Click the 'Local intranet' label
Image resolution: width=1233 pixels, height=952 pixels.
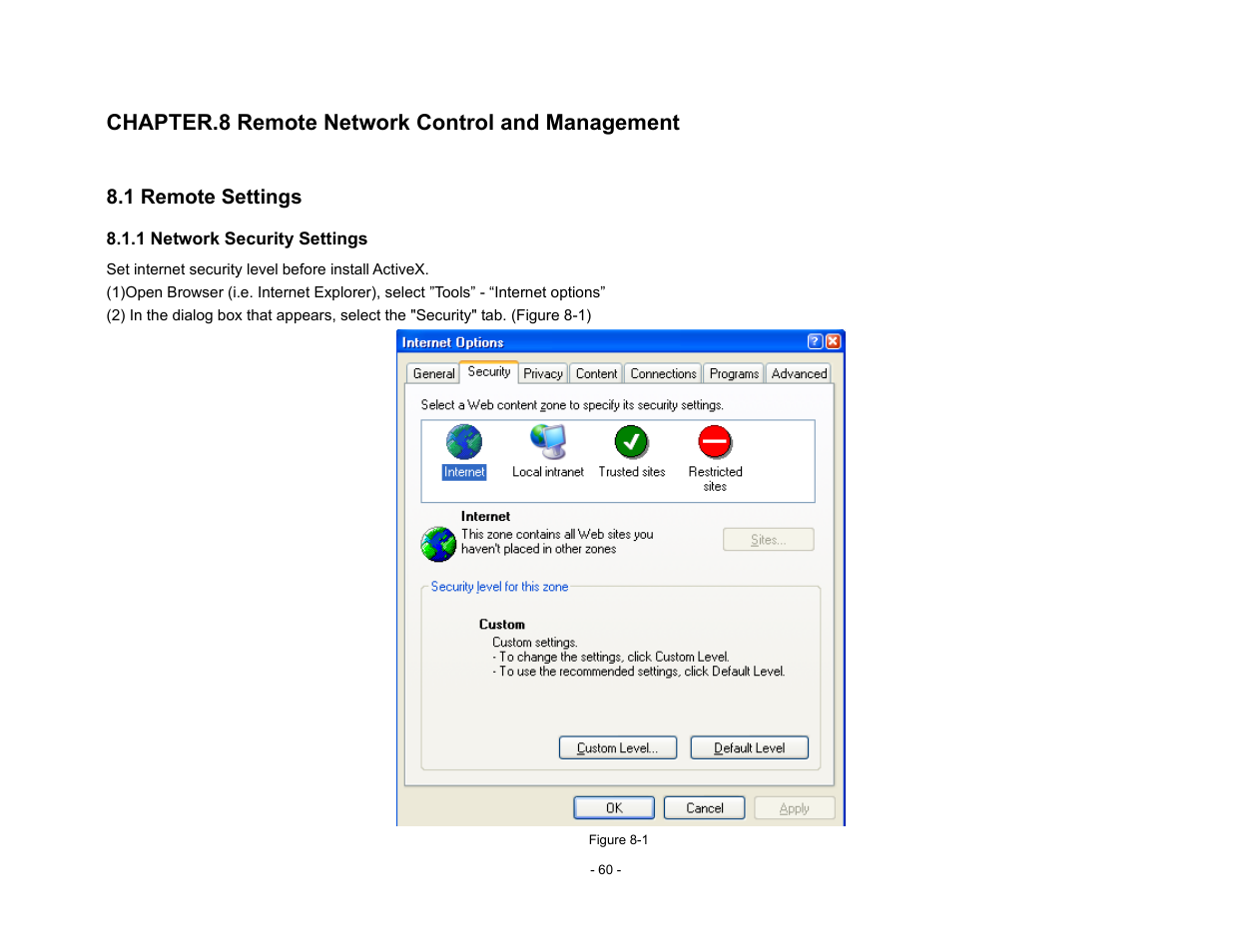[548, 472]
